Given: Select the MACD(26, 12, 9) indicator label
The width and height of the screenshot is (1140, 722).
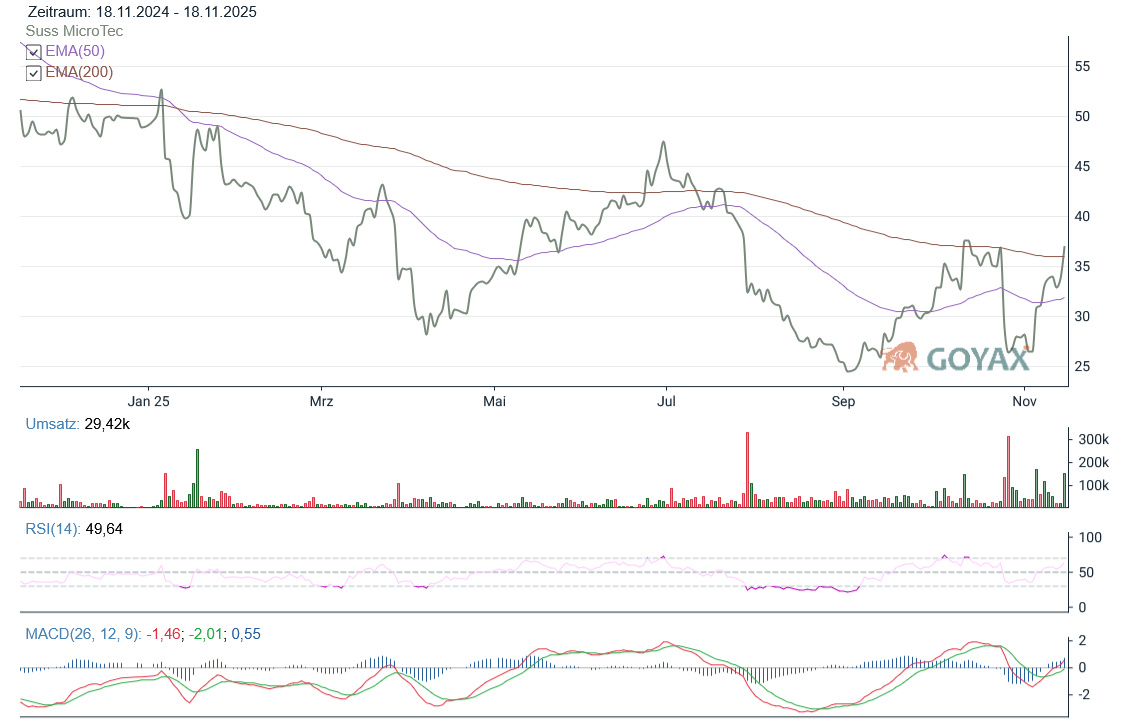Looking at the screenshot, I should 81,634.
